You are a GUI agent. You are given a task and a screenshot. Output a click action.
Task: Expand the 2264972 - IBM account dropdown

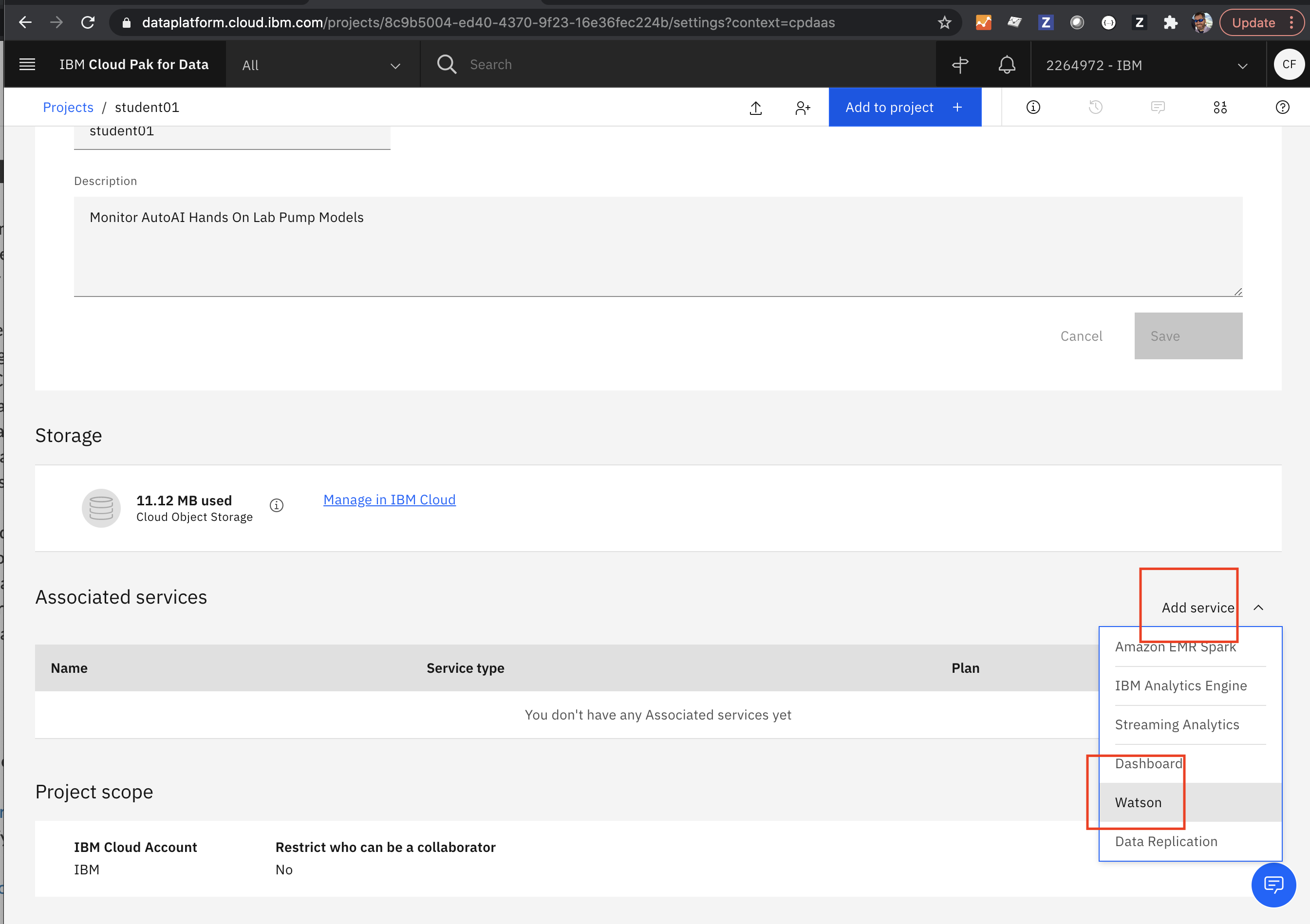[1147, 65]
